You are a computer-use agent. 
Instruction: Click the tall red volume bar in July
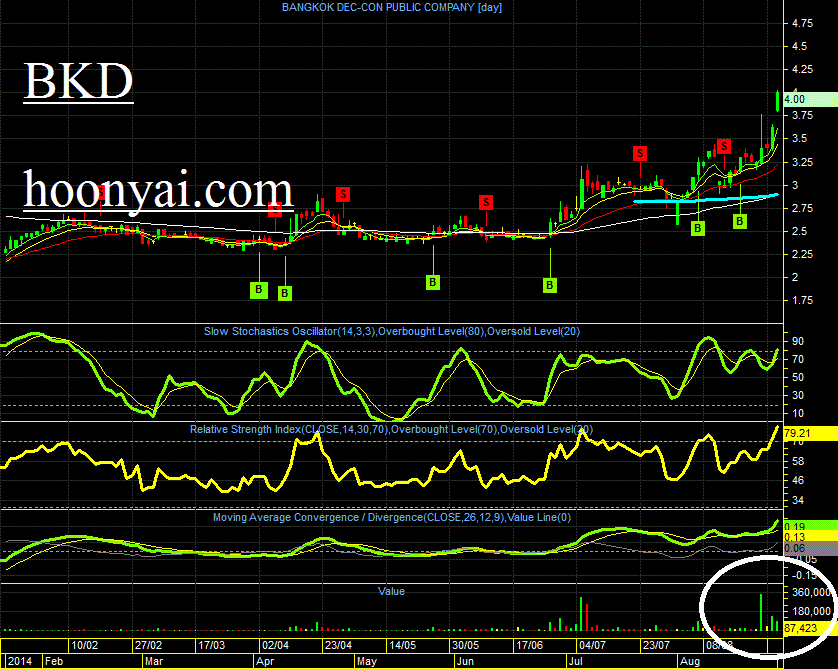[x=587, y=618]
